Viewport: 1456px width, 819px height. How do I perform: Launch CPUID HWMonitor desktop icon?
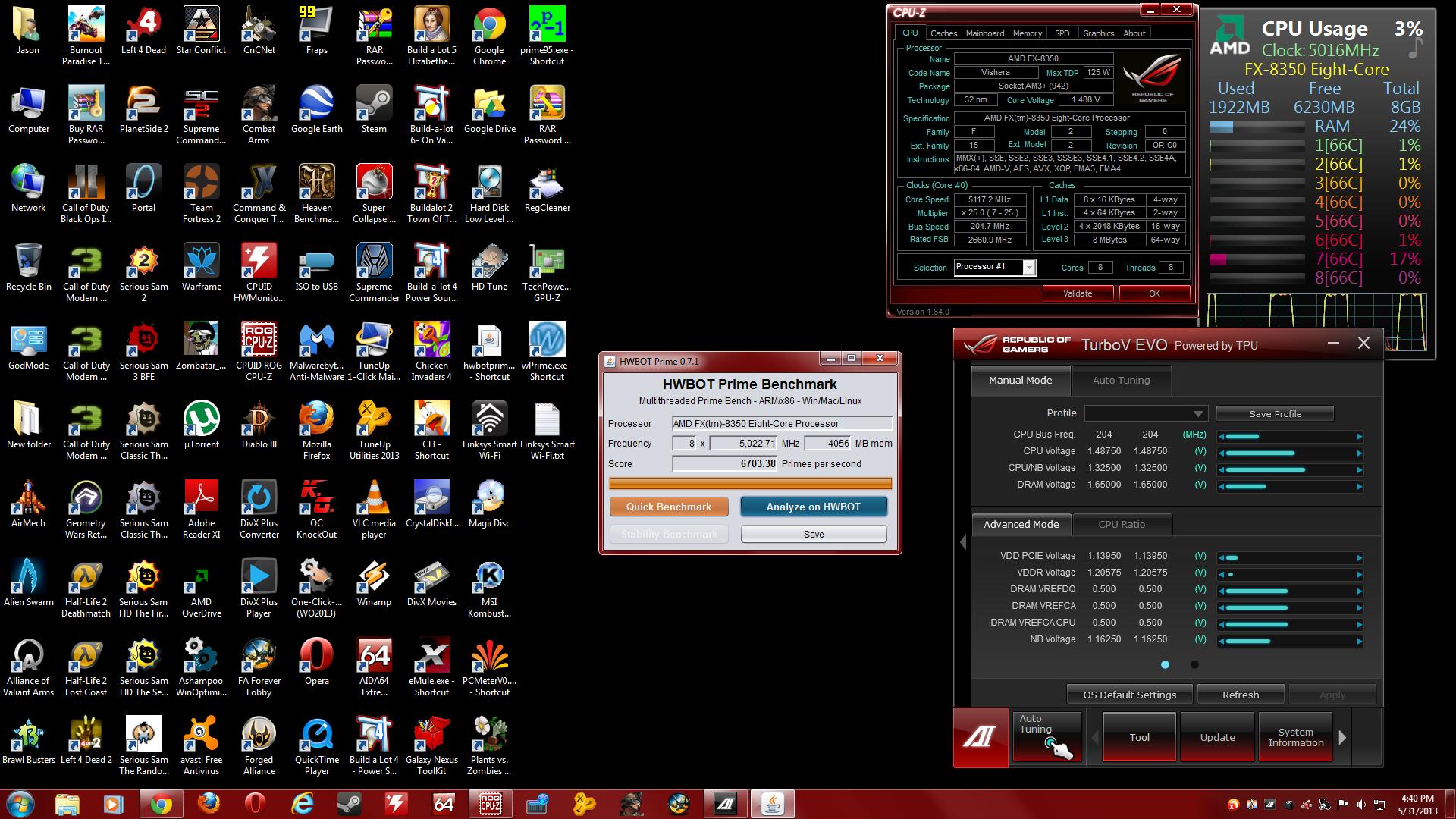pos(259,272)
